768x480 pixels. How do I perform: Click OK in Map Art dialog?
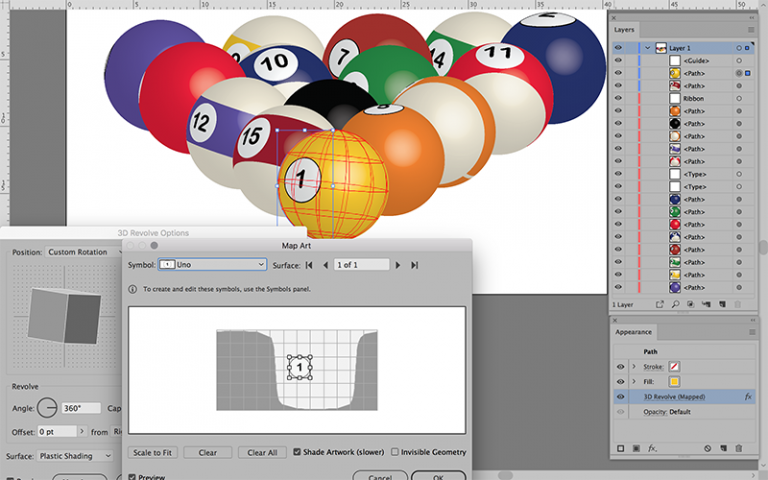coord(438,476)
